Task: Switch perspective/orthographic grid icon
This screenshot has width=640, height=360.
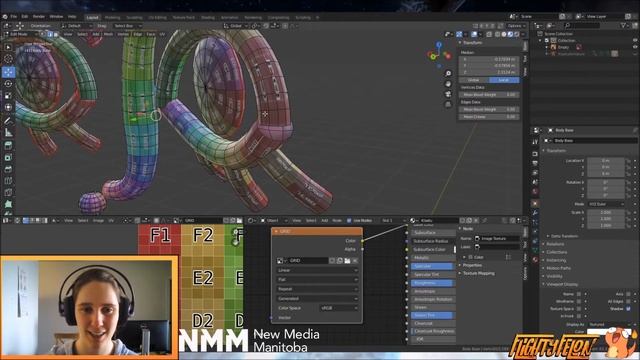Action: pos(448,104)
